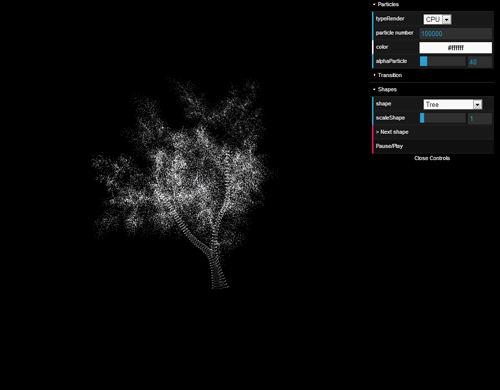Click the Next shape button
Viewport: 500px width, 390px height.
[433, 132]
